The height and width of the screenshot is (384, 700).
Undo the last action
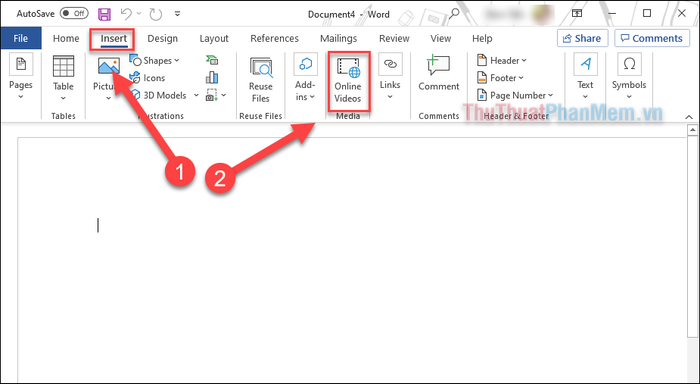126,14
